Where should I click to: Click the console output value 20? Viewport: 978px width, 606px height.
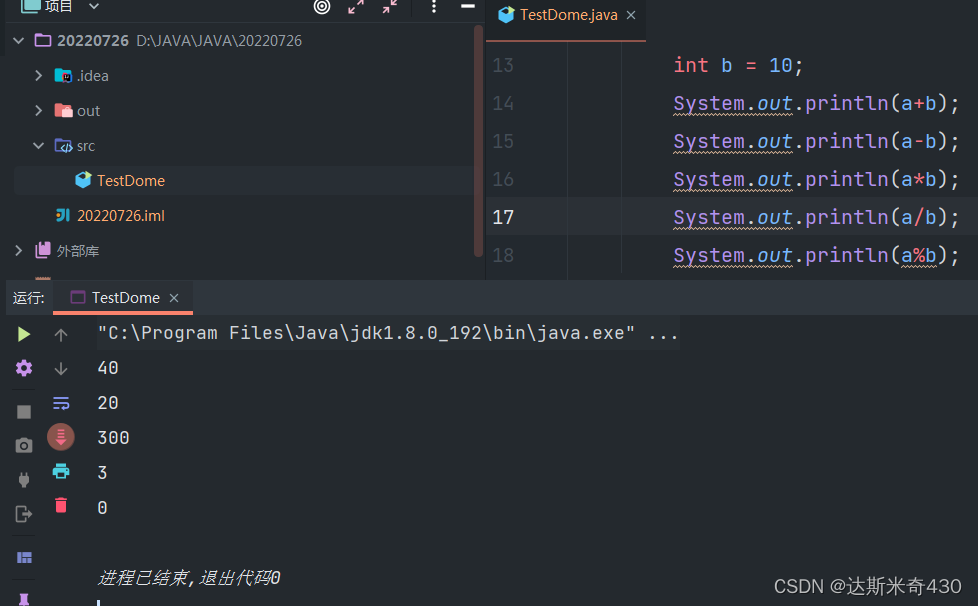click(108, 403)
